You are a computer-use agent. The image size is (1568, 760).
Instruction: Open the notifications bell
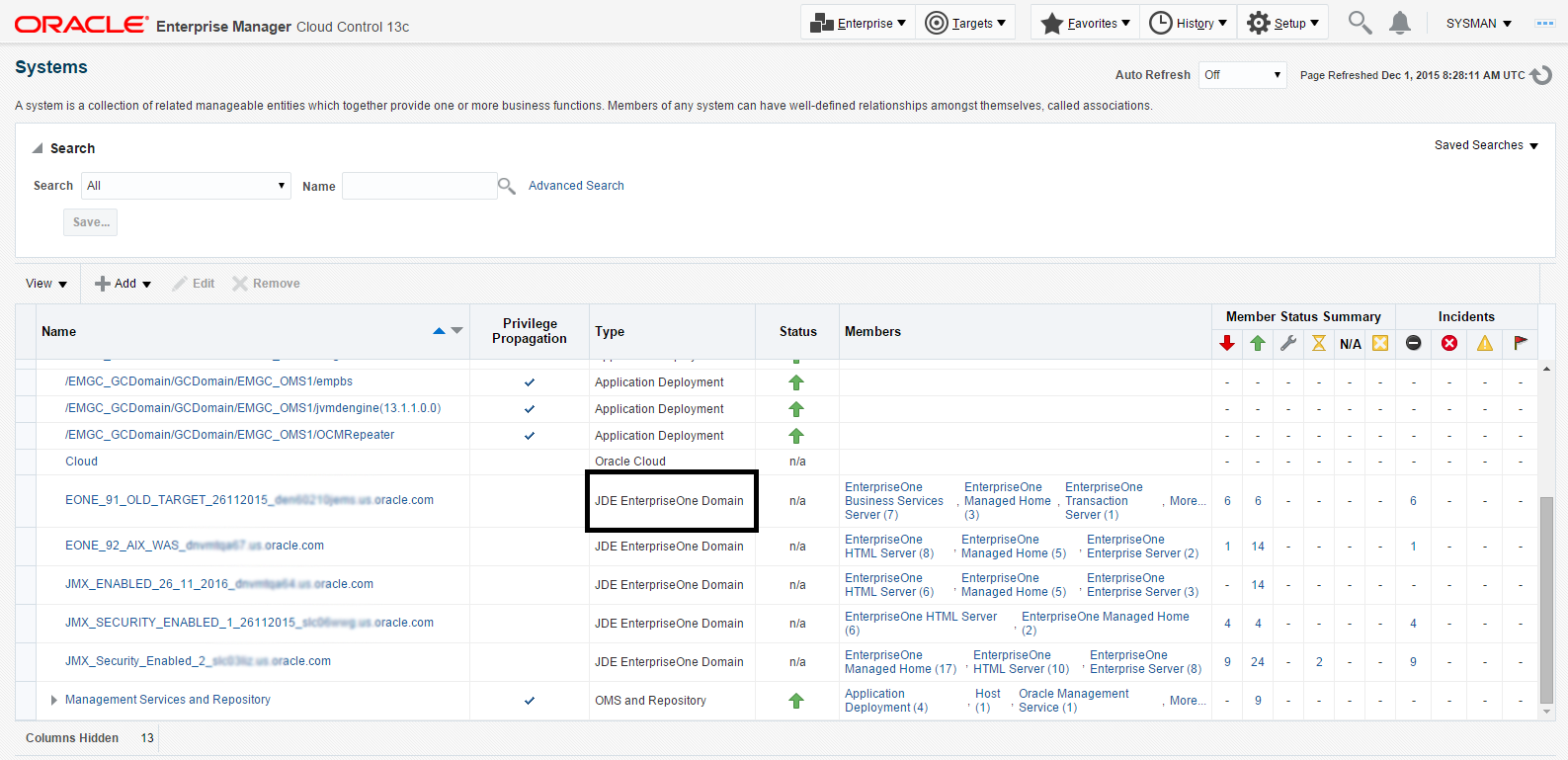click(1400, 23)
